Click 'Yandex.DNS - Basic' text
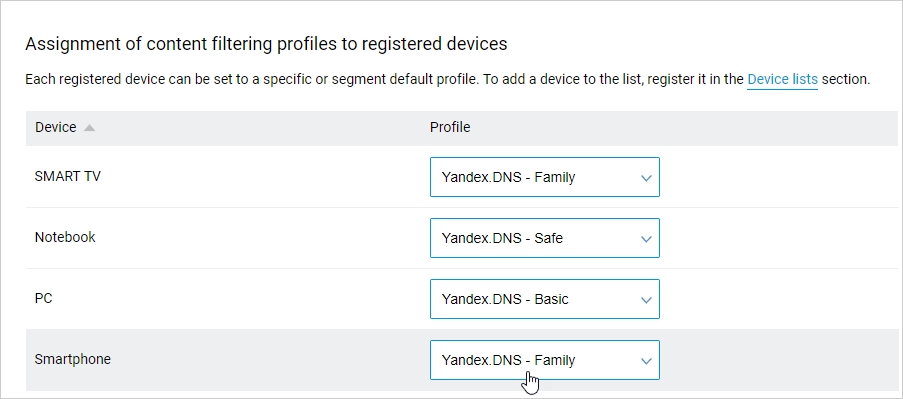The image size is (903, 399). click(505, 299)
